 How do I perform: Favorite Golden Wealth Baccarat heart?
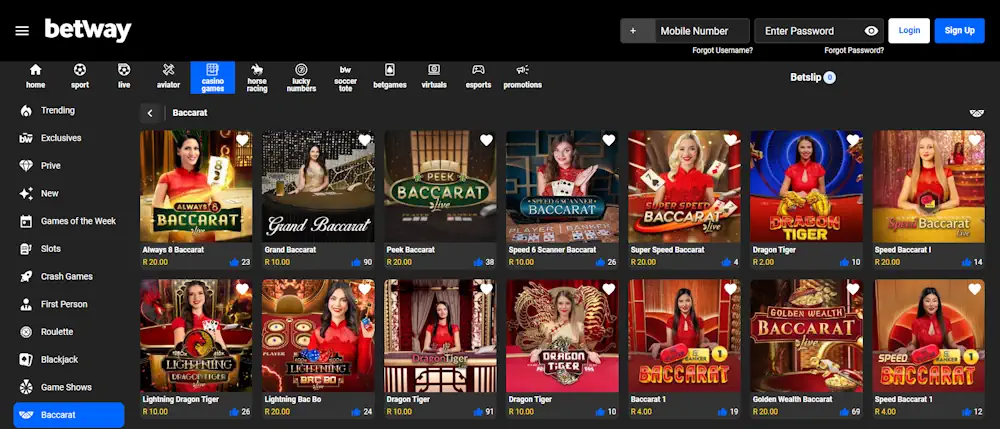pos(853,289)
